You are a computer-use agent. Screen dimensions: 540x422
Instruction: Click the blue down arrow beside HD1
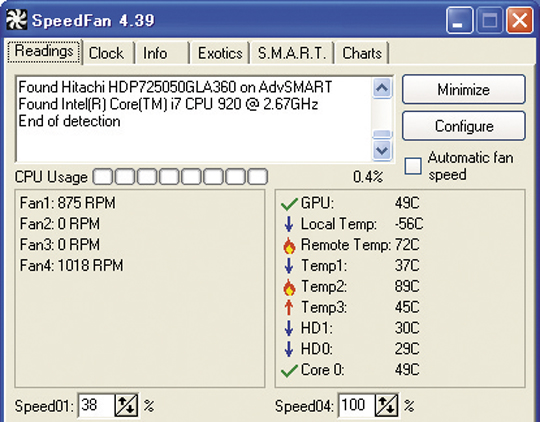click(x=289, y=328)
